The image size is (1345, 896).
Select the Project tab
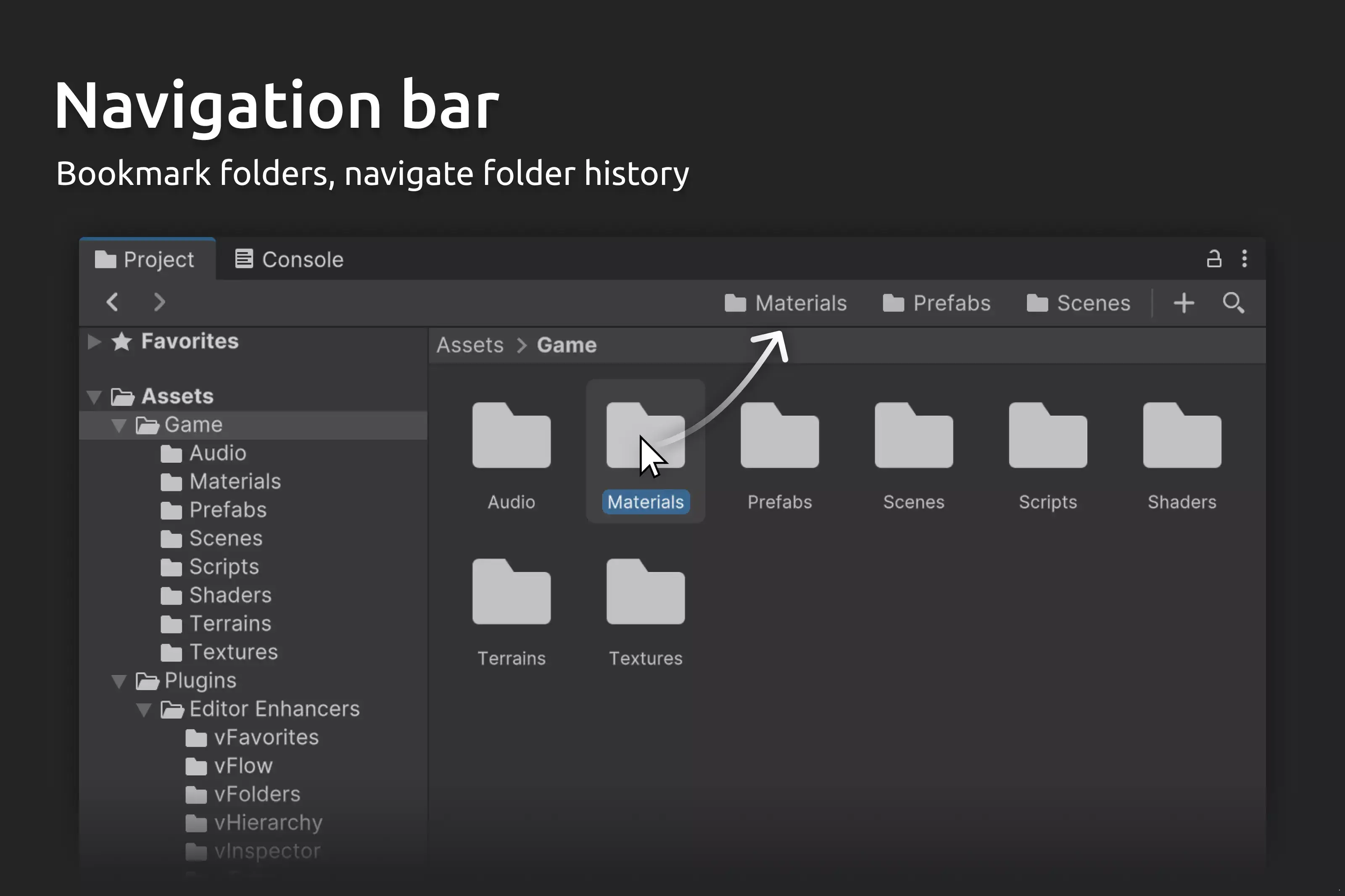pos(145,259)
